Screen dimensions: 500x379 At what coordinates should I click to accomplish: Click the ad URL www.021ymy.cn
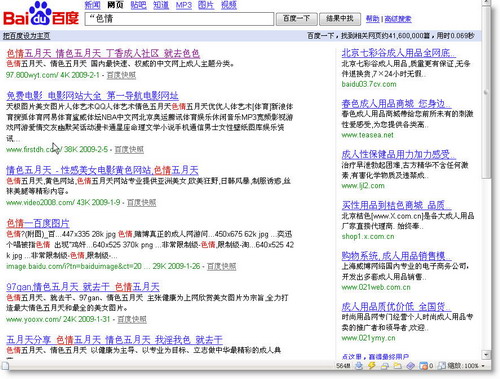(x=369, y=338)
